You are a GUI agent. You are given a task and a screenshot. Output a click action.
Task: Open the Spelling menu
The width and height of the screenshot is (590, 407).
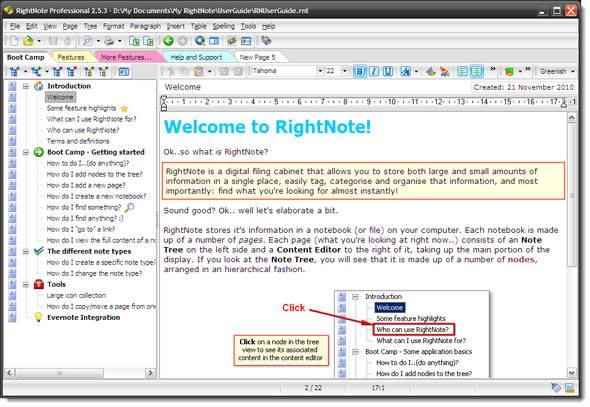(224, 26)
